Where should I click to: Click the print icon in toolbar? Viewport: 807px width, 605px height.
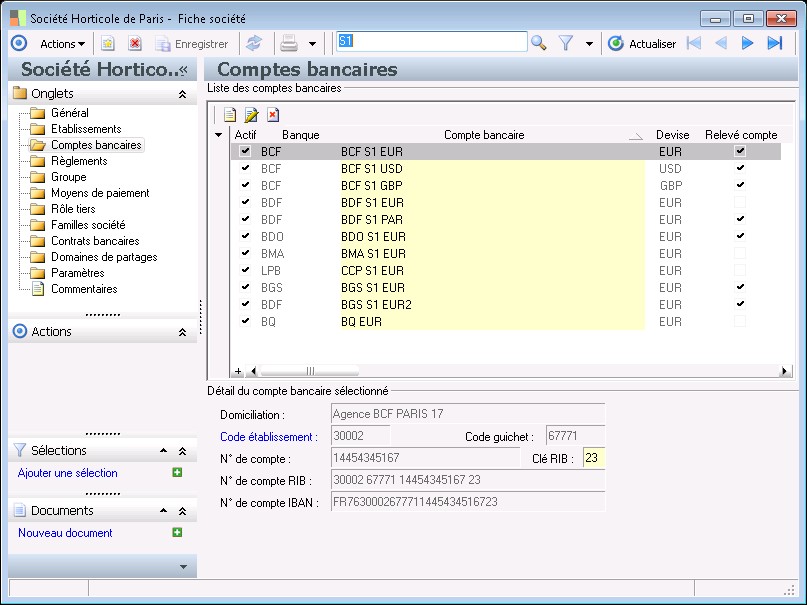(289, 43)
